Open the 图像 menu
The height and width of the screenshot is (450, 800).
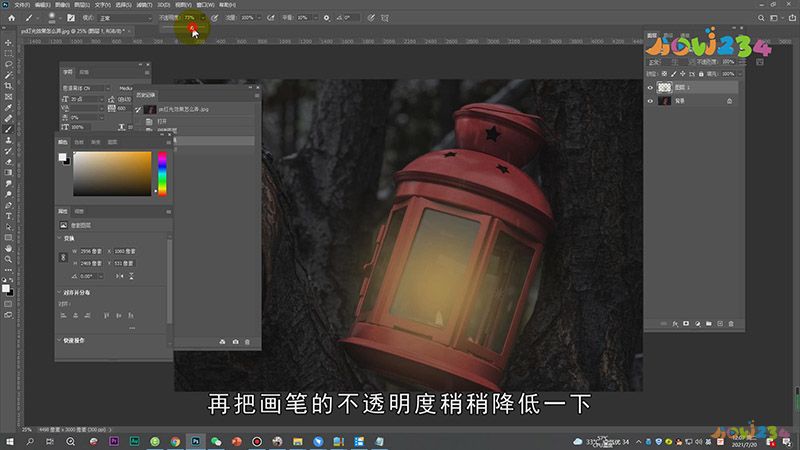click(62, 5)
